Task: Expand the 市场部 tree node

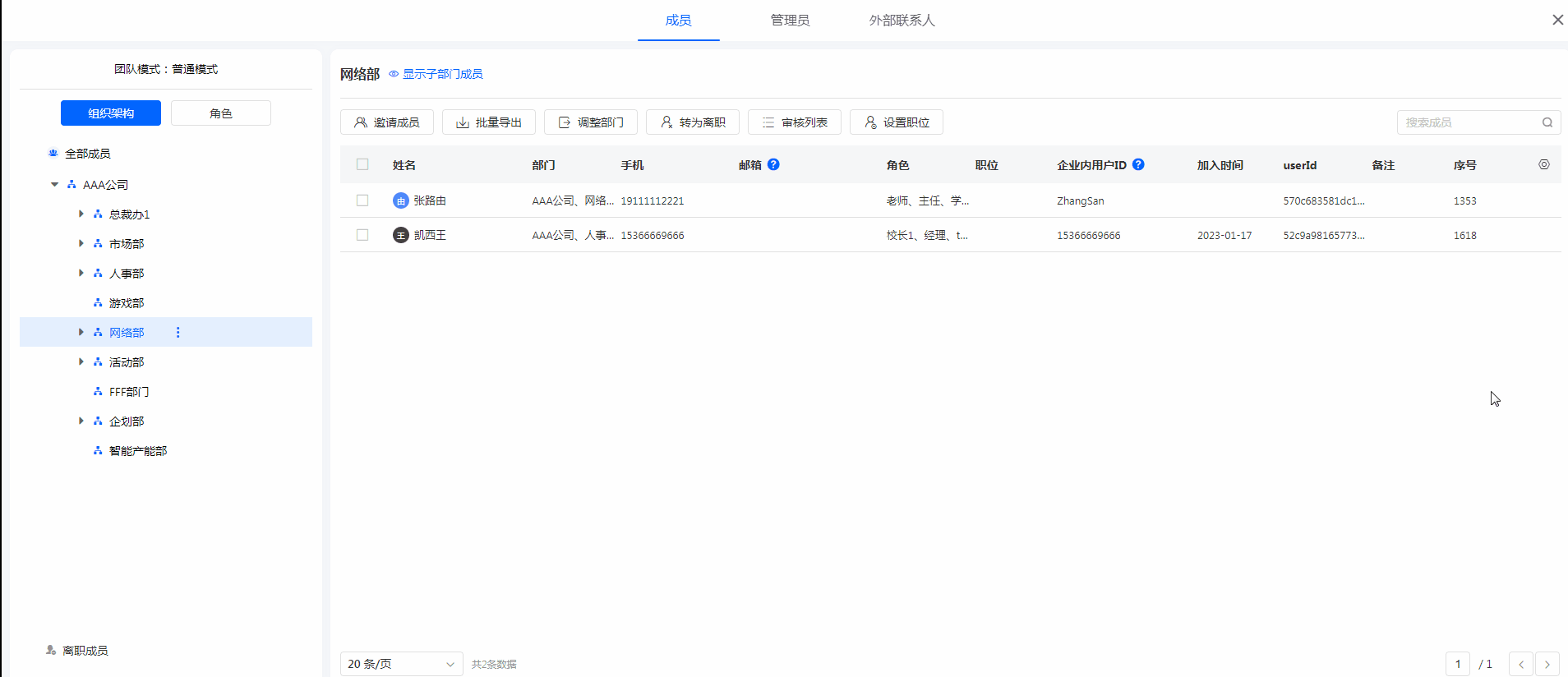Action: coord(81,243)
